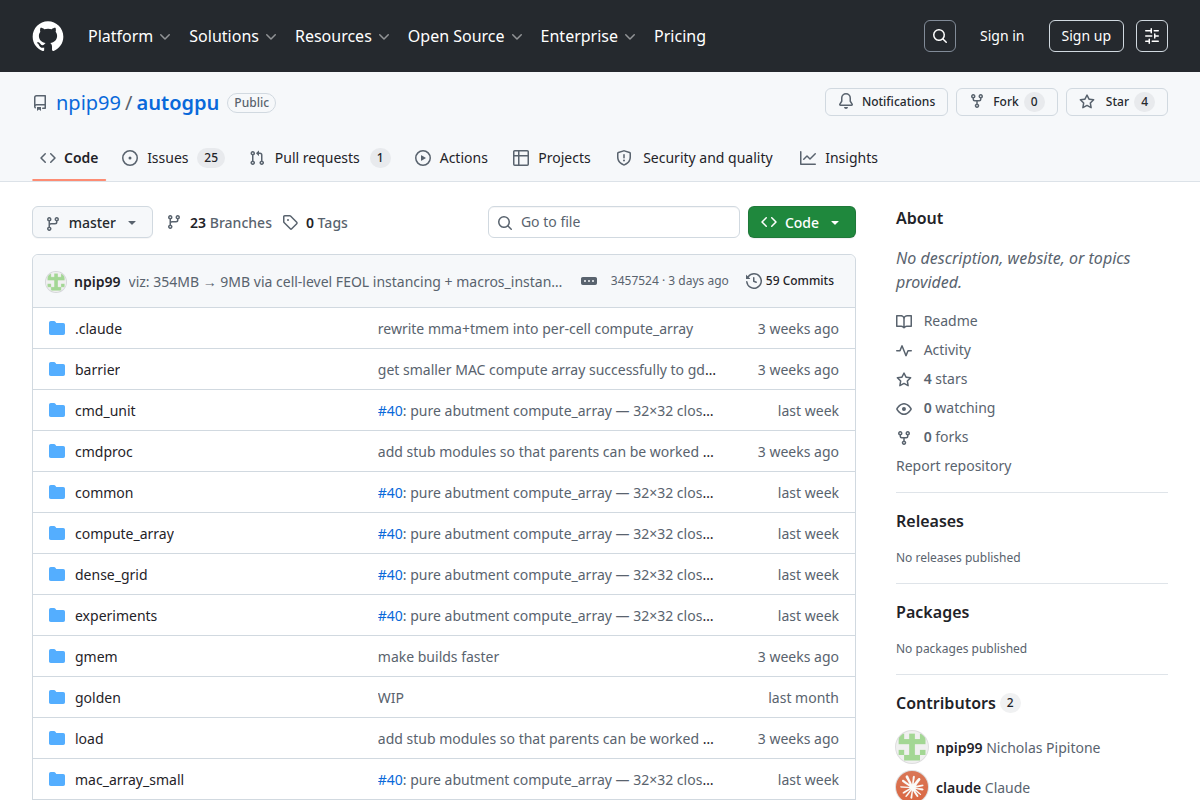Expand the Resources menu

tap(342, 36)
